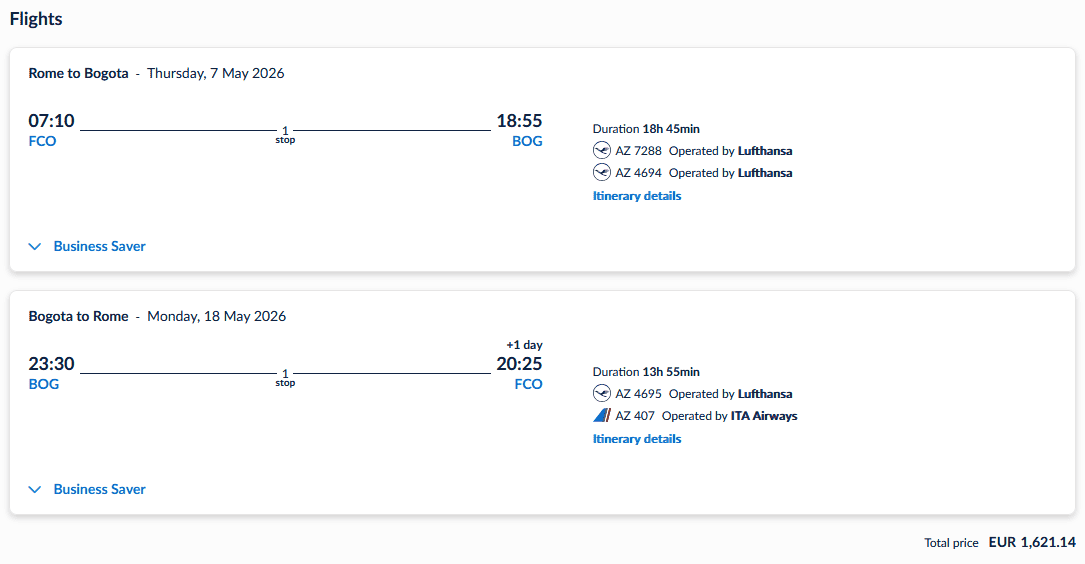
Task: Expand return Business Saver fare details
Action: 99,489
